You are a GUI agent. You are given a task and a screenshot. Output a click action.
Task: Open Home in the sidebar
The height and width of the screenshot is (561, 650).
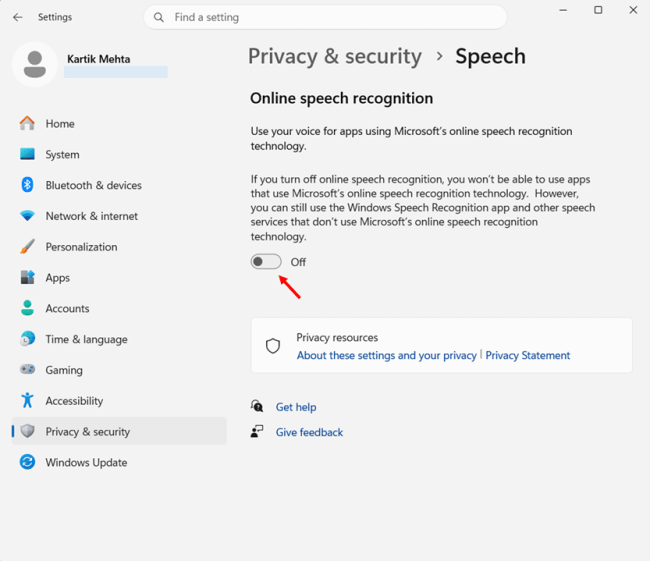[x=119, y=124]
